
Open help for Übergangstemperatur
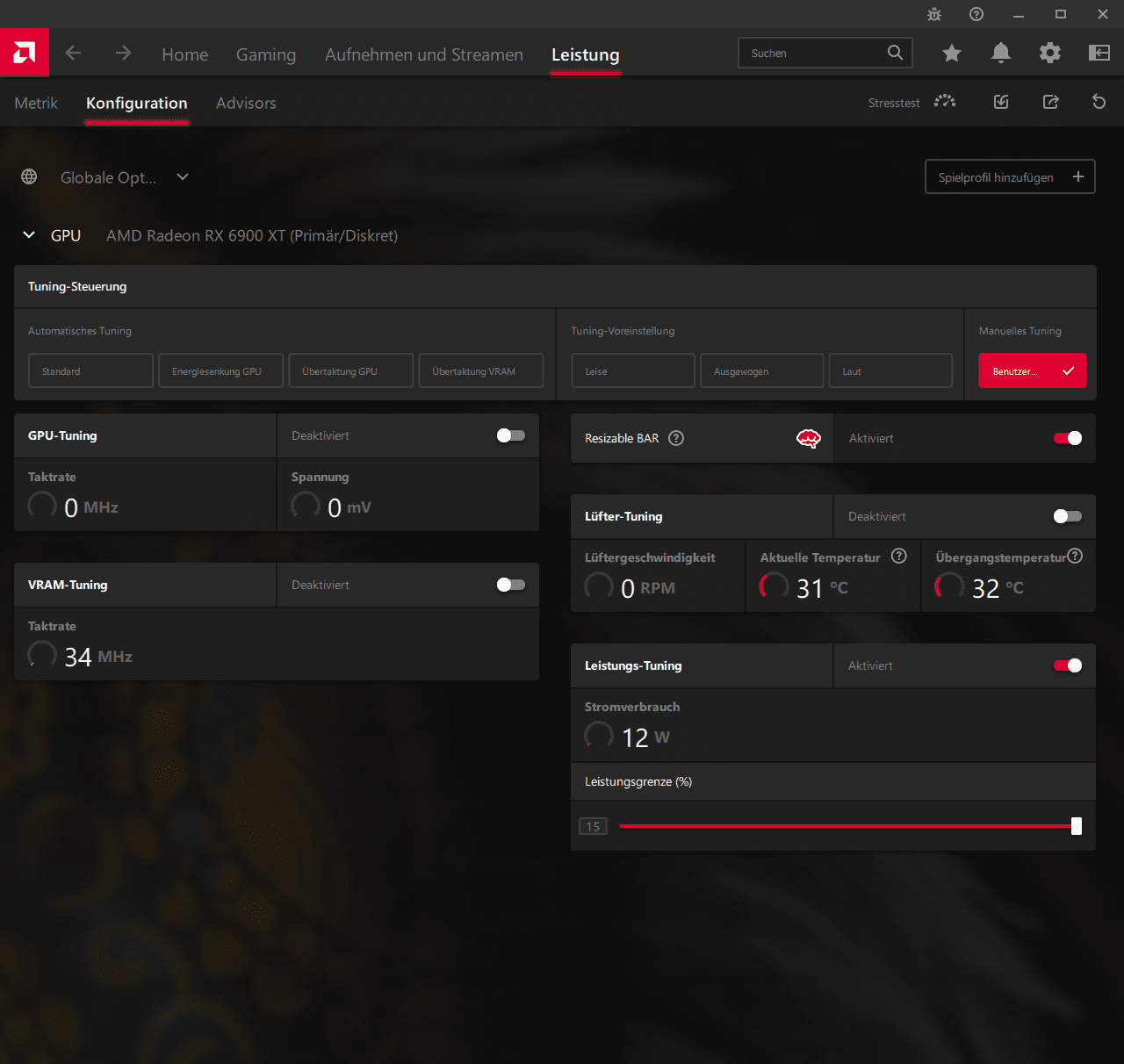click(1076, 556)
